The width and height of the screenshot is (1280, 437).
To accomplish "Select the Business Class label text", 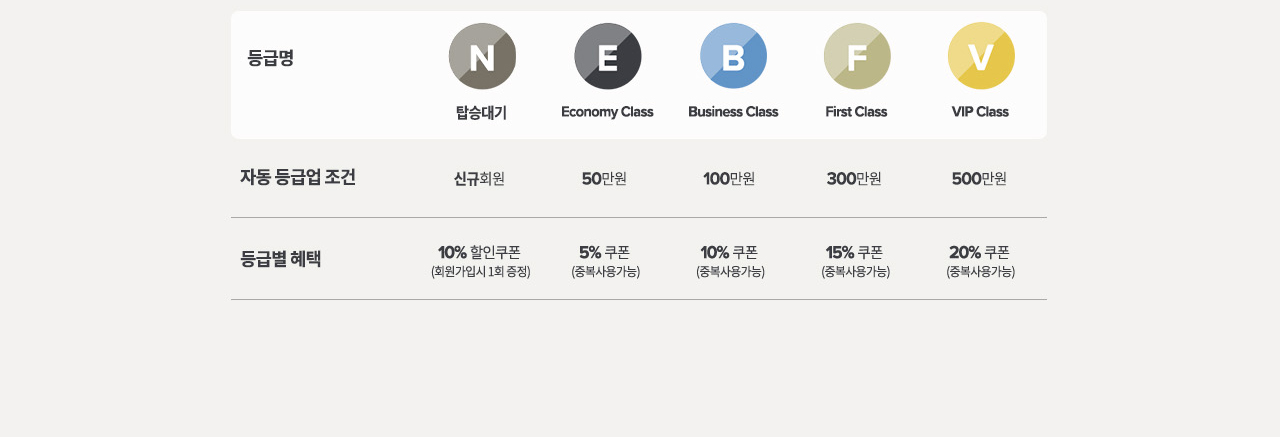I will [733, 112].
